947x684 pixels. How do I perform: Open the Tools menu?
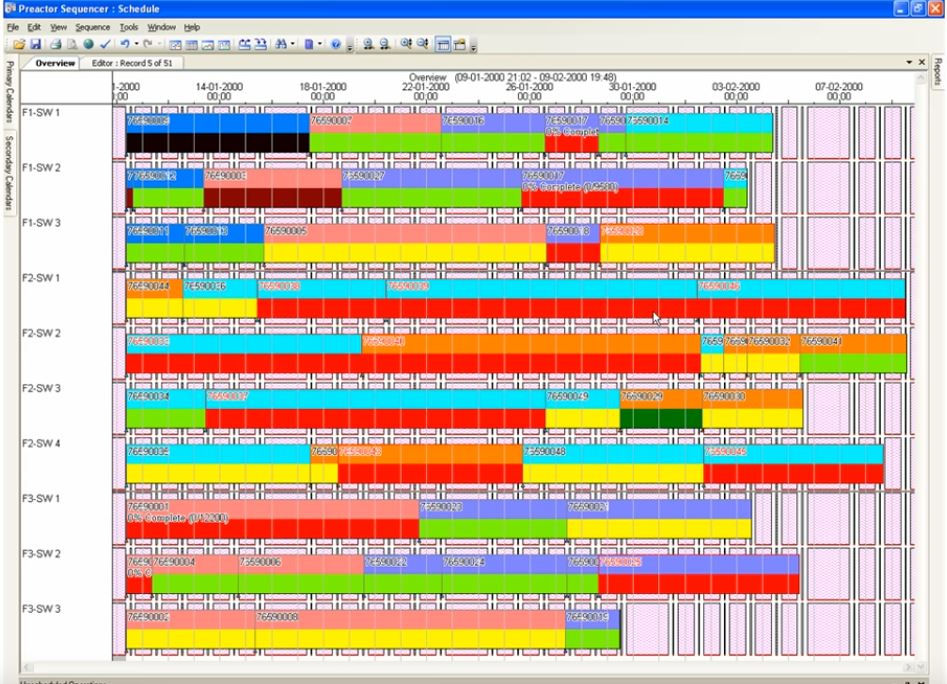click(x=129, y=27)
